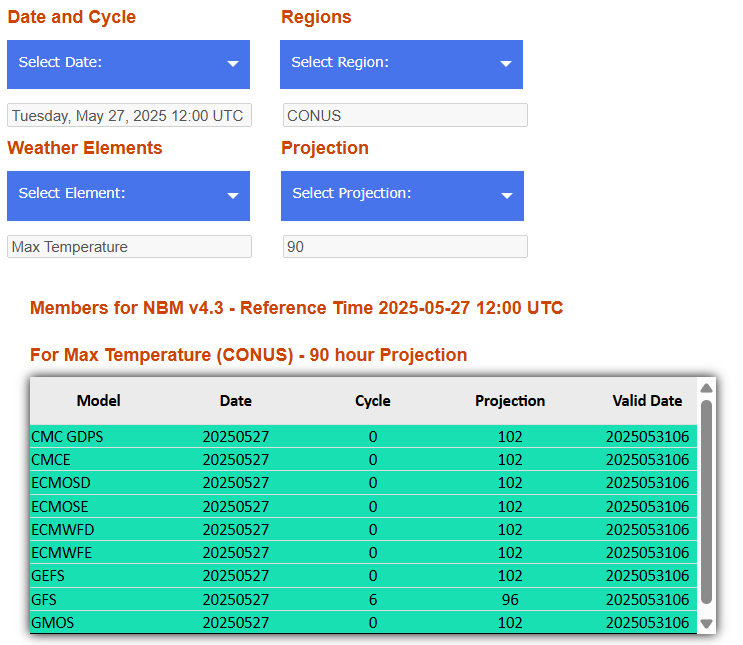This screenshot has width=743, height=645.
Task: Open the Select Date dropdown
Action: tap(128, 64)
